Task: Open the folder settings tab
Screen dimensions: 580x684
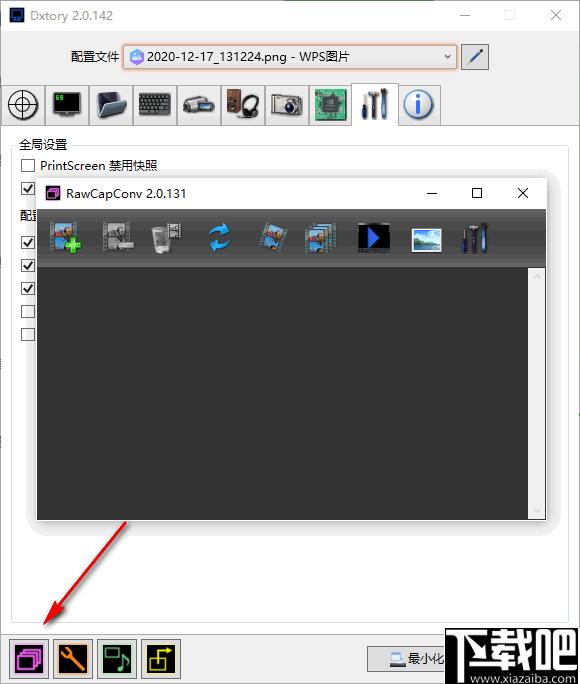Action: (x=111, y=105)
